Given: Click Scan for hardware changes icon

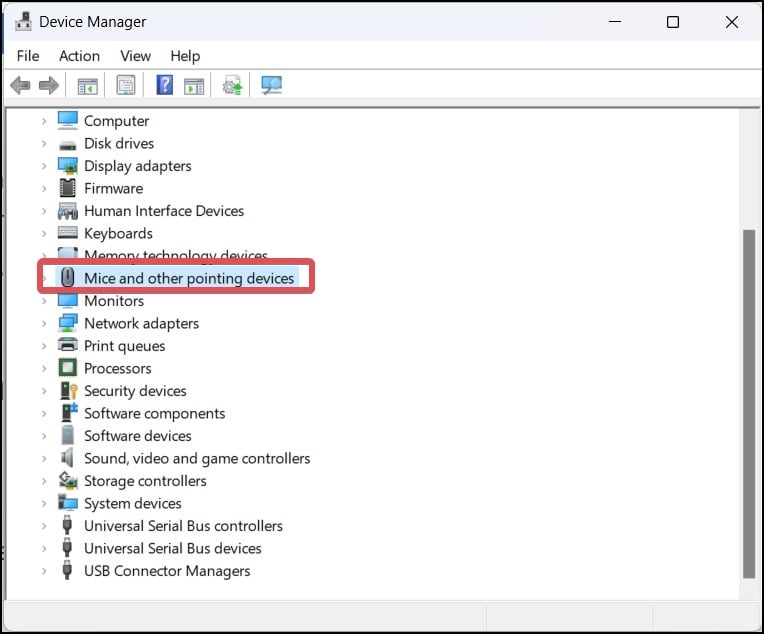Looking at the screenshot, I should tap(271, 86).
